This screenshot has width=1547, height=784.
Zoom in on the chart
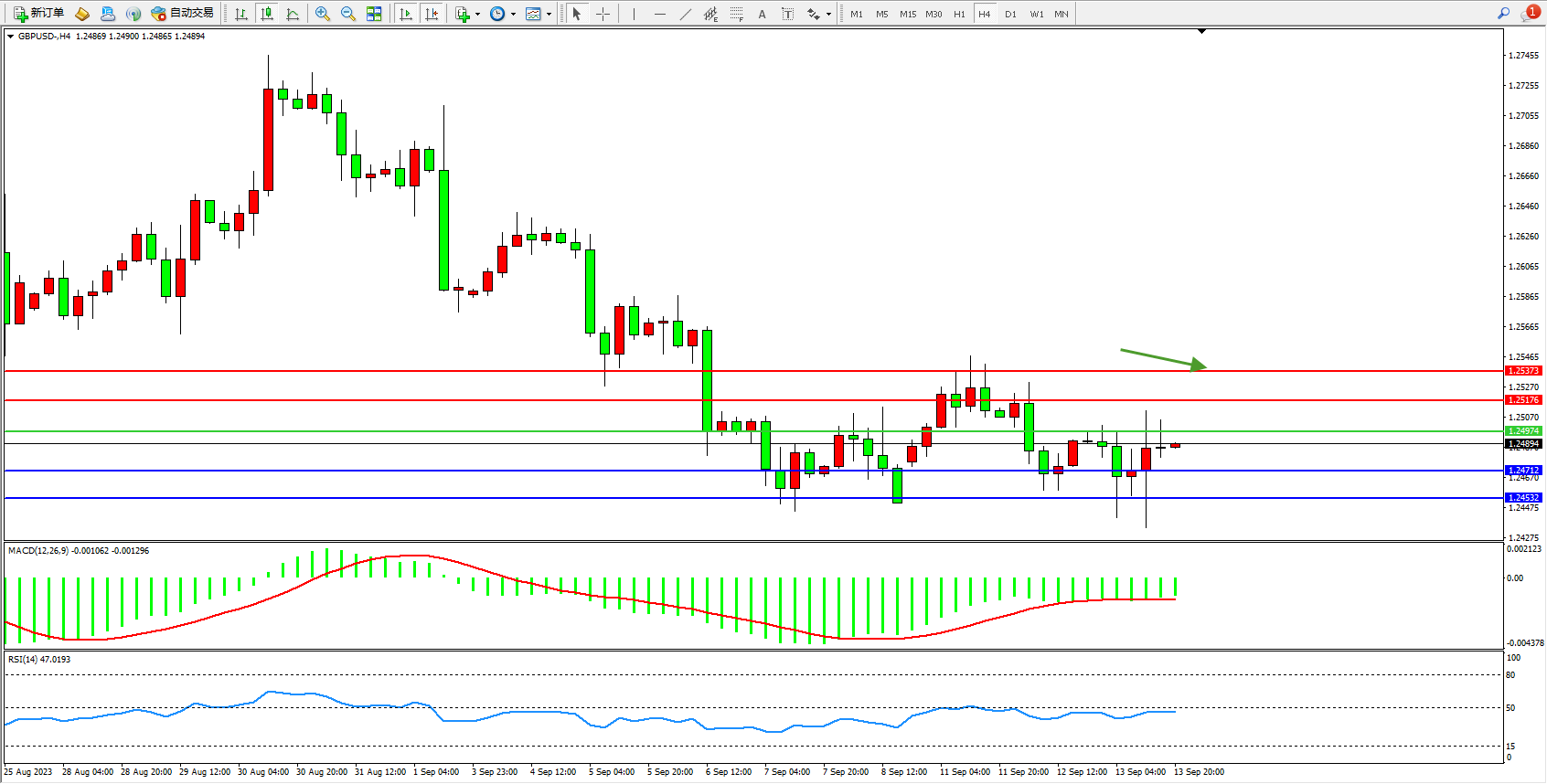point(323,14)
